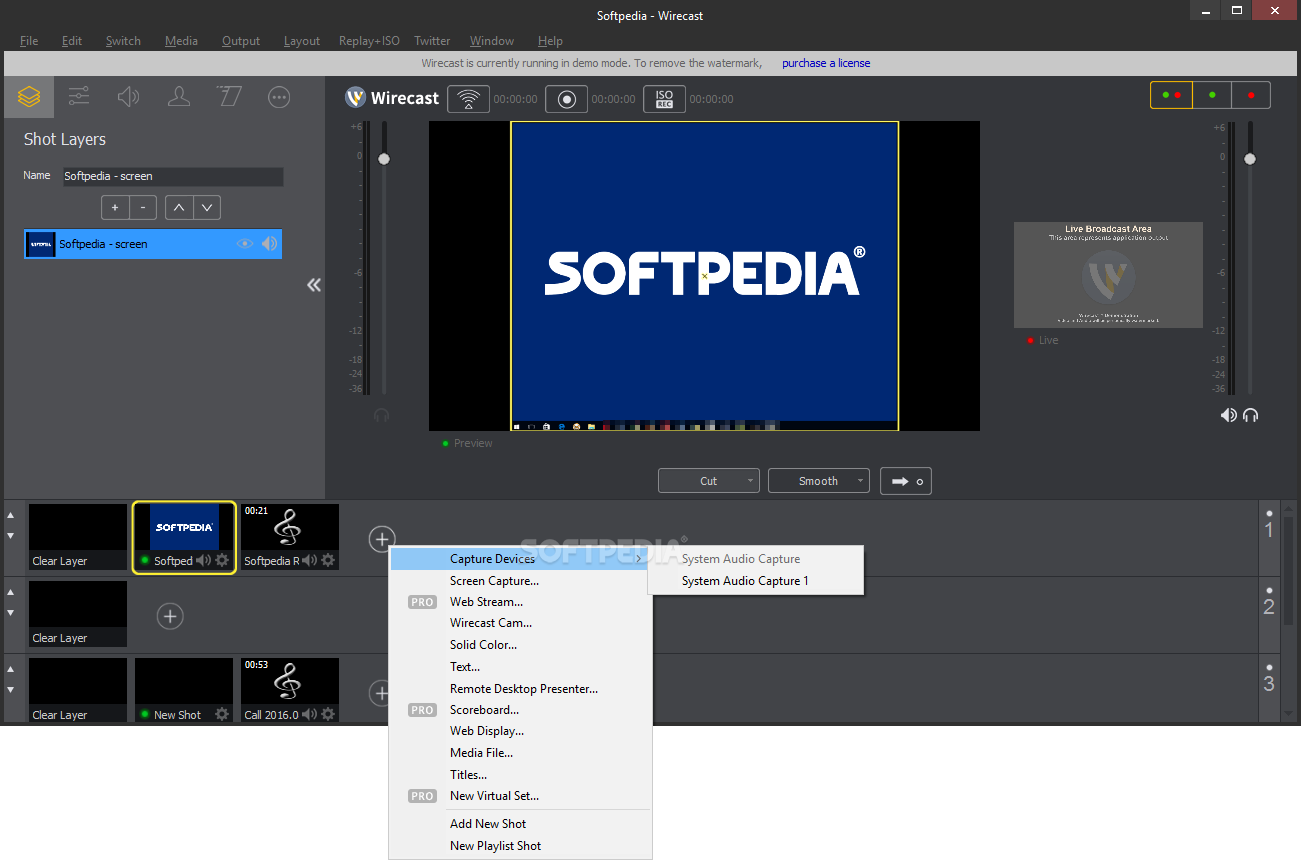Click the headphones icon under left meter
The width and height of the screenshot is (1301, 860).
pos(381,415)
